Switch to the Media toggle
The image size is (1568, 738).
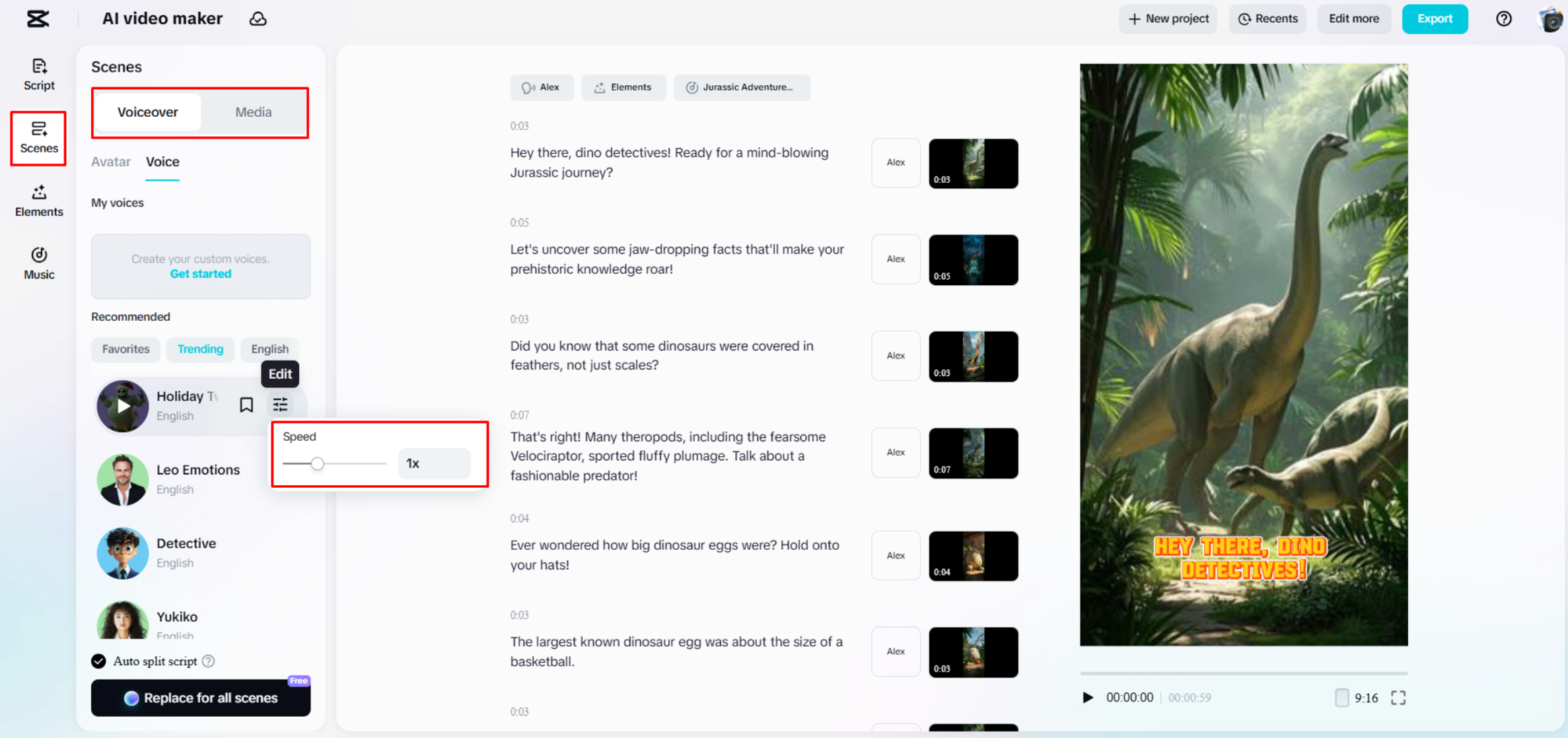[x=253, y=112]
